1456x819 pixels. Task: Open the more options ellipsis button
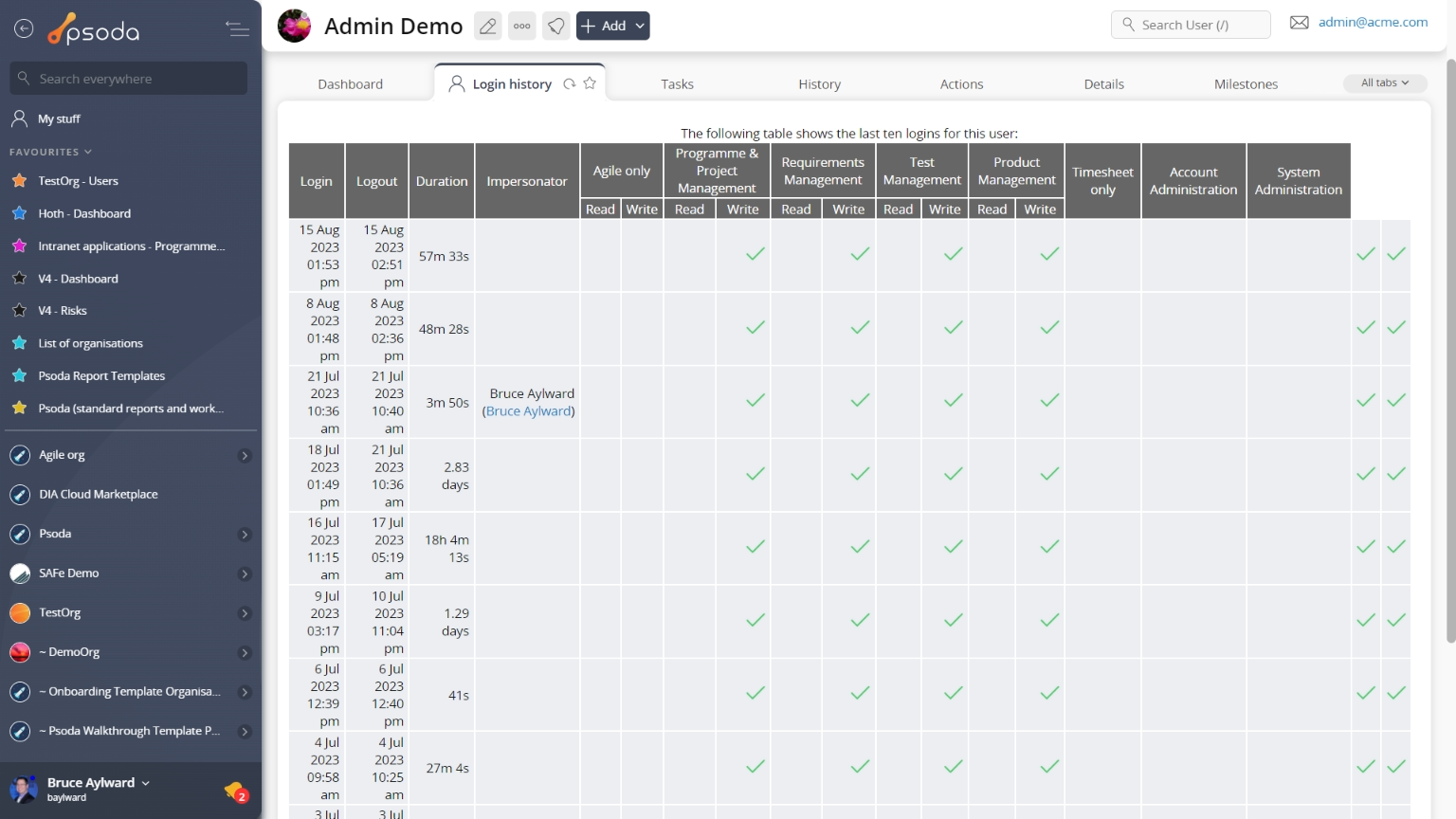[522, 26]
